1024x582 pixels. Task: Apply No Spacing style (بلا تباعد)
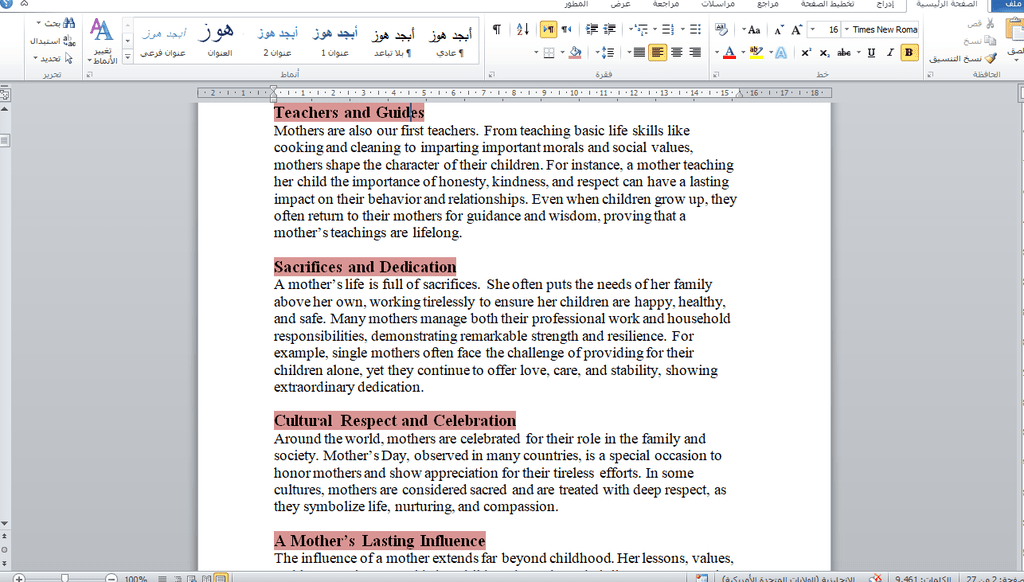click(393, 41)
